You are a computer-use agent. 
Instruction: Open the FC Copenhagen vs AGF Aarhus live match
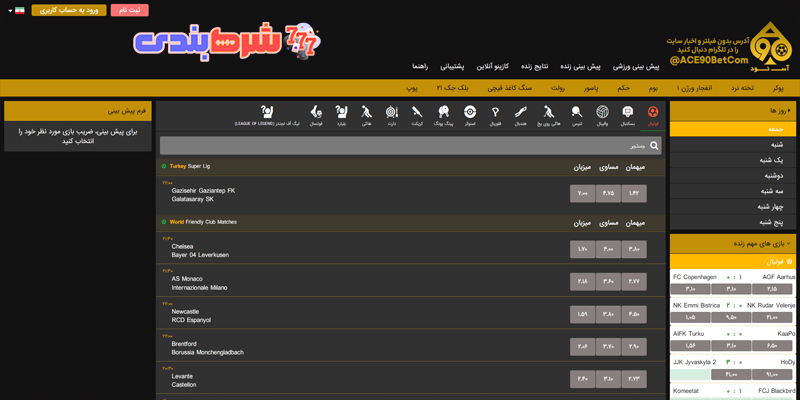(x=734, y=277)
